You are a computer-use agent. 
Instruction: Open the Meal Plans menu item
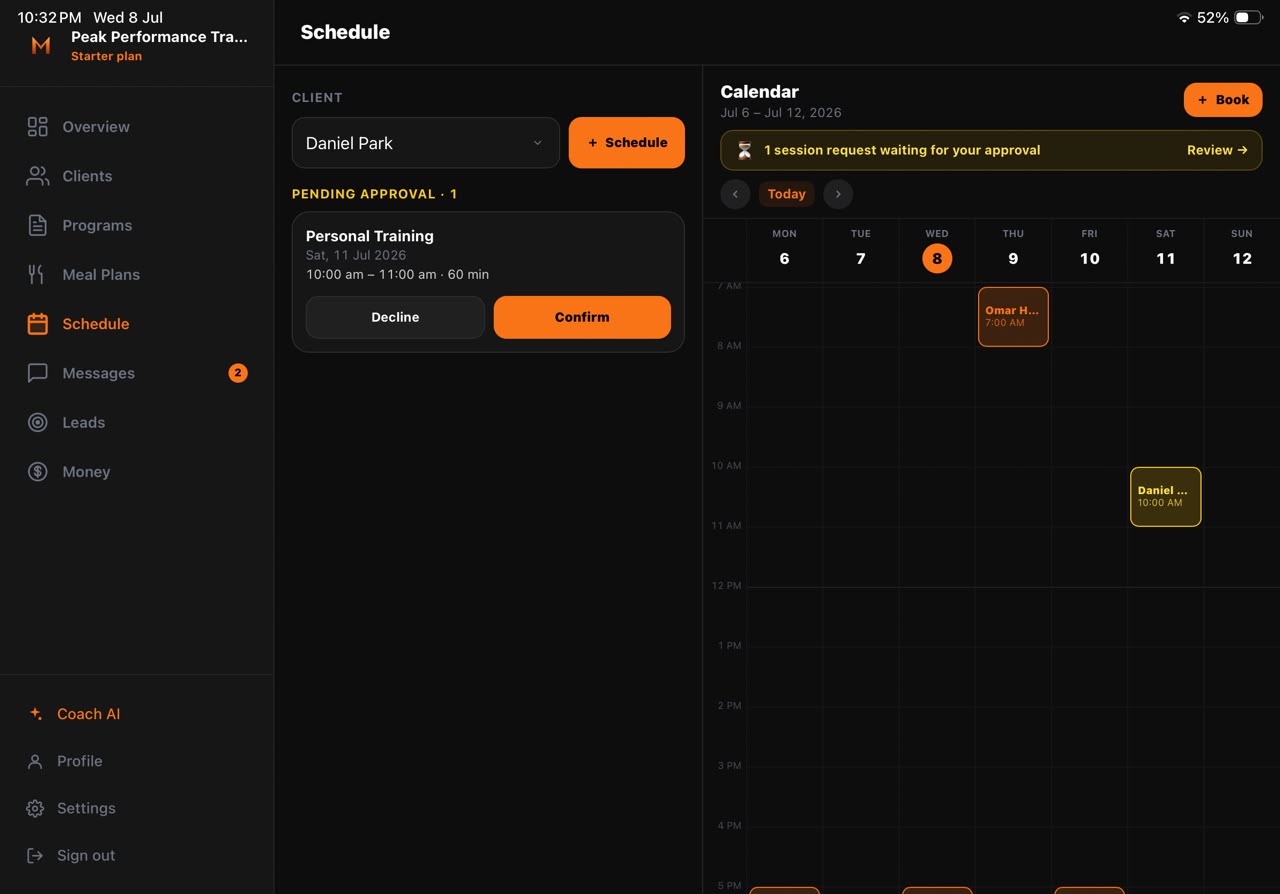tap(137, 274)
